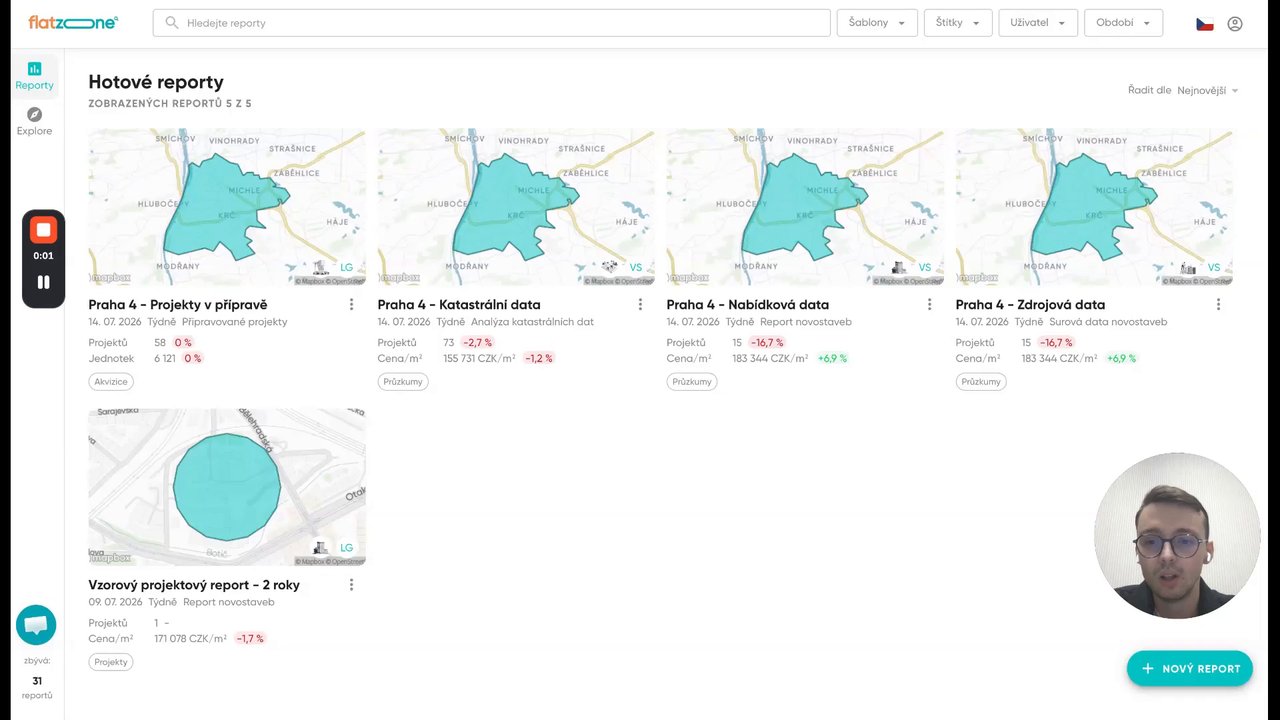
Task: Pause the screen recording
Action: [x=43, y=282]
